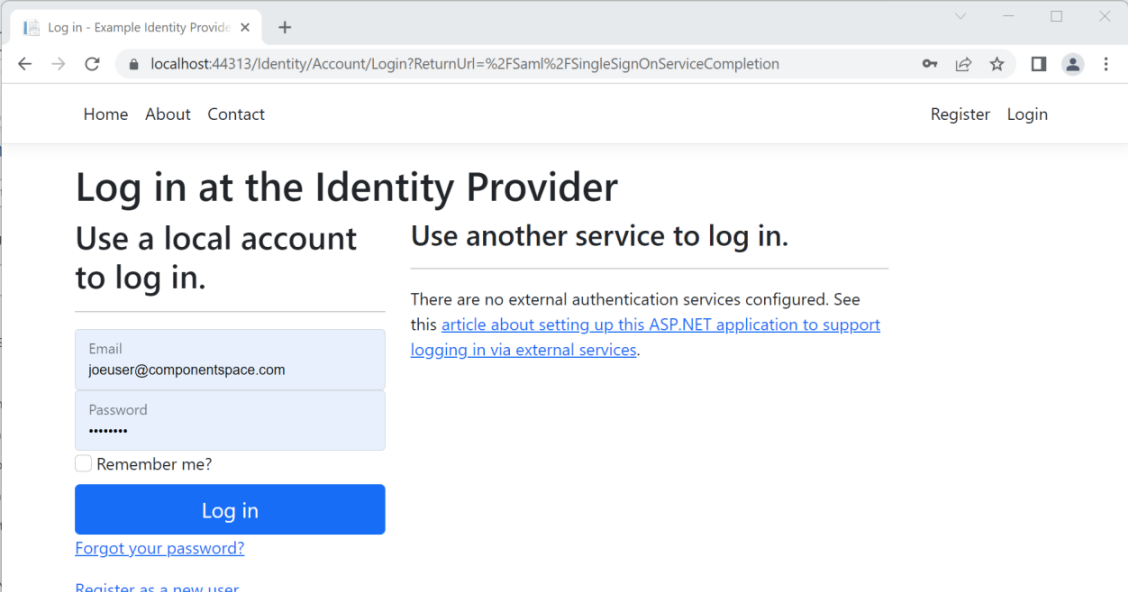Image resolution: width=1128 pixels, height=592 pixels.
Task: Open the "Forgot your password?" link
Action: [x=159, y=548]
